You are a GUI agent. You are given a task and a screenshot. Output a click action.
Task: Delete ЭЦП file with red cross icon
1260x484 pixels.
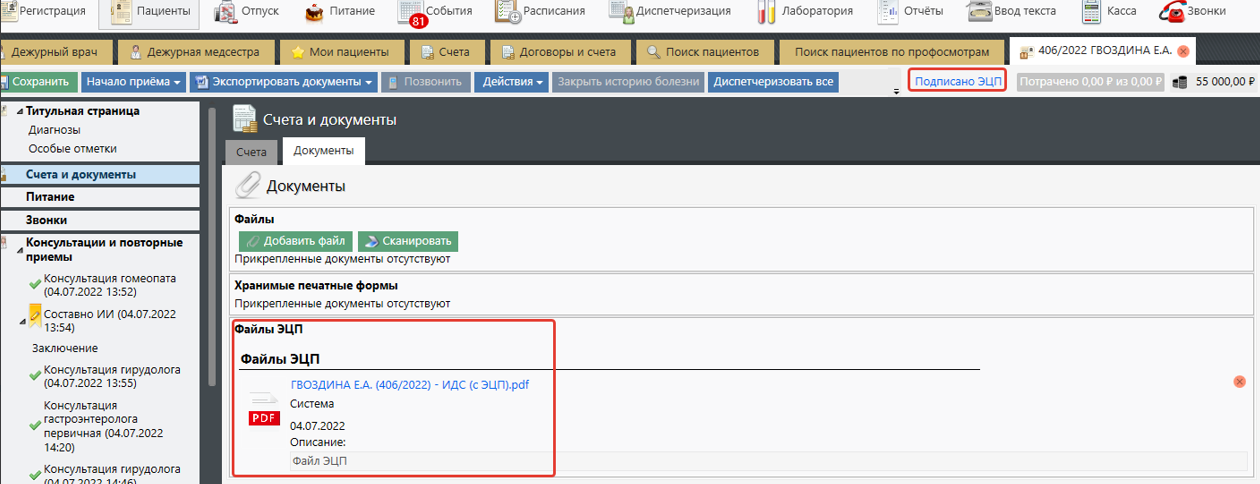tap(1240, 382)
